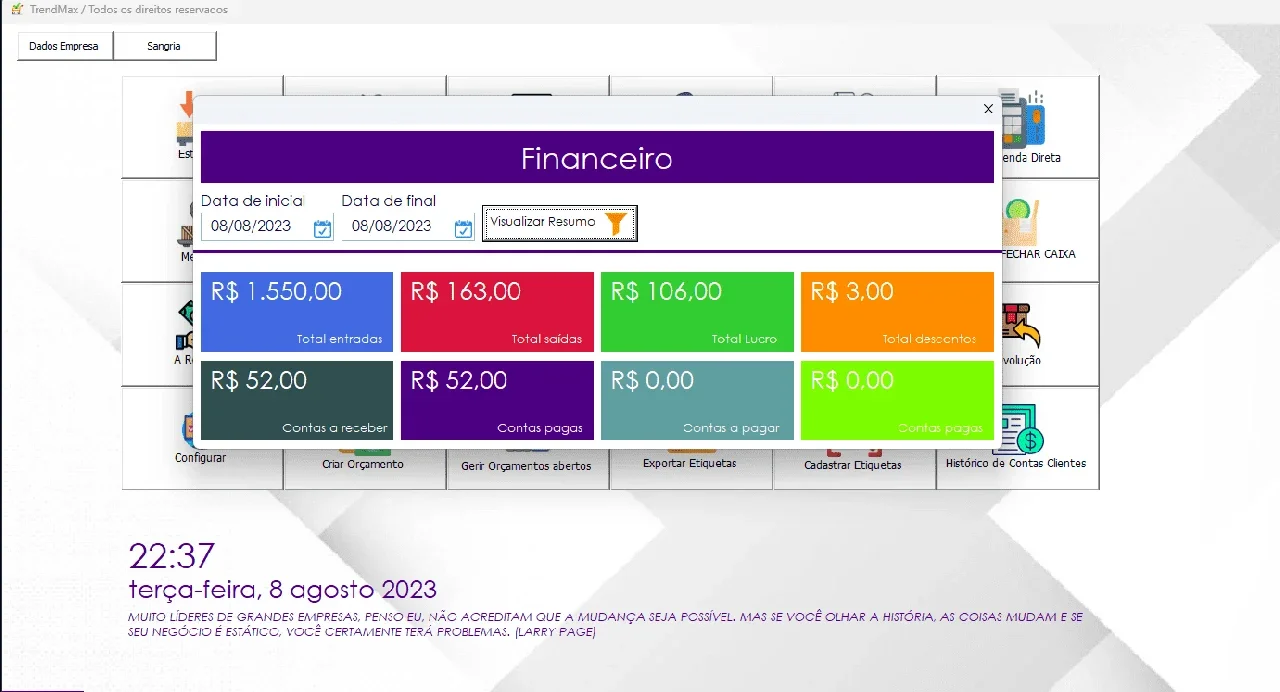Open the Dados Empresa menu button
The height and width of the screenshot is (692, 1280).
[x=65, y=46]
